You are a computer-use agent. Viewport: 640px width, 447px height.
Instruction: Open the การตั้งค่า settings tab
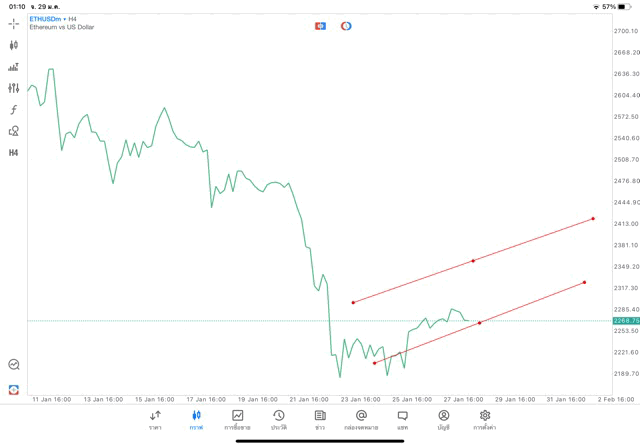(485, 419)
